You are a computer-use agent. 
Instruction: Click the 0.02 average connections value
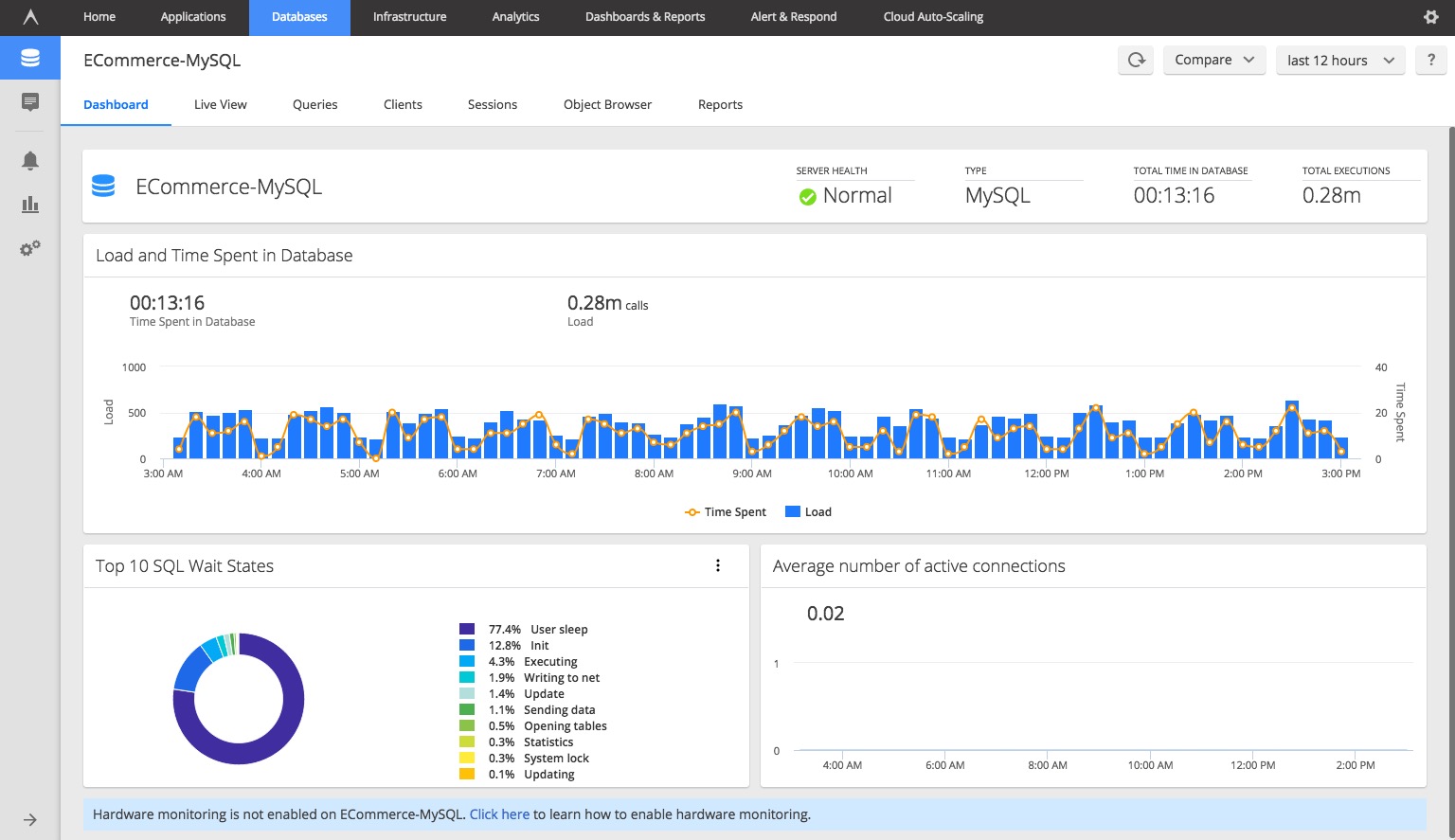(825, 614)
